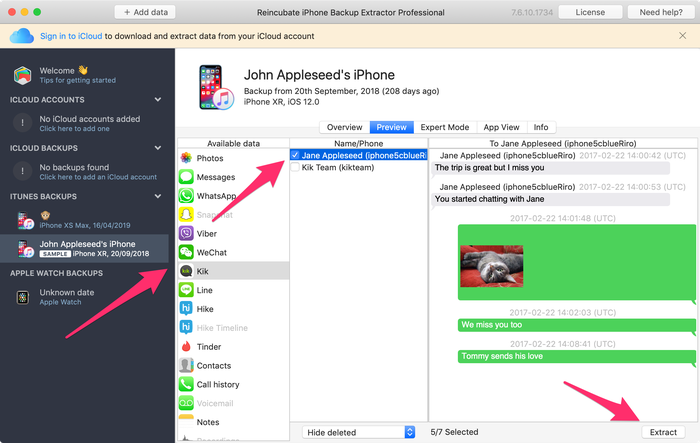Select the Hike icon
This screenshot has width=700, height=443.
(x=186, y=309)
